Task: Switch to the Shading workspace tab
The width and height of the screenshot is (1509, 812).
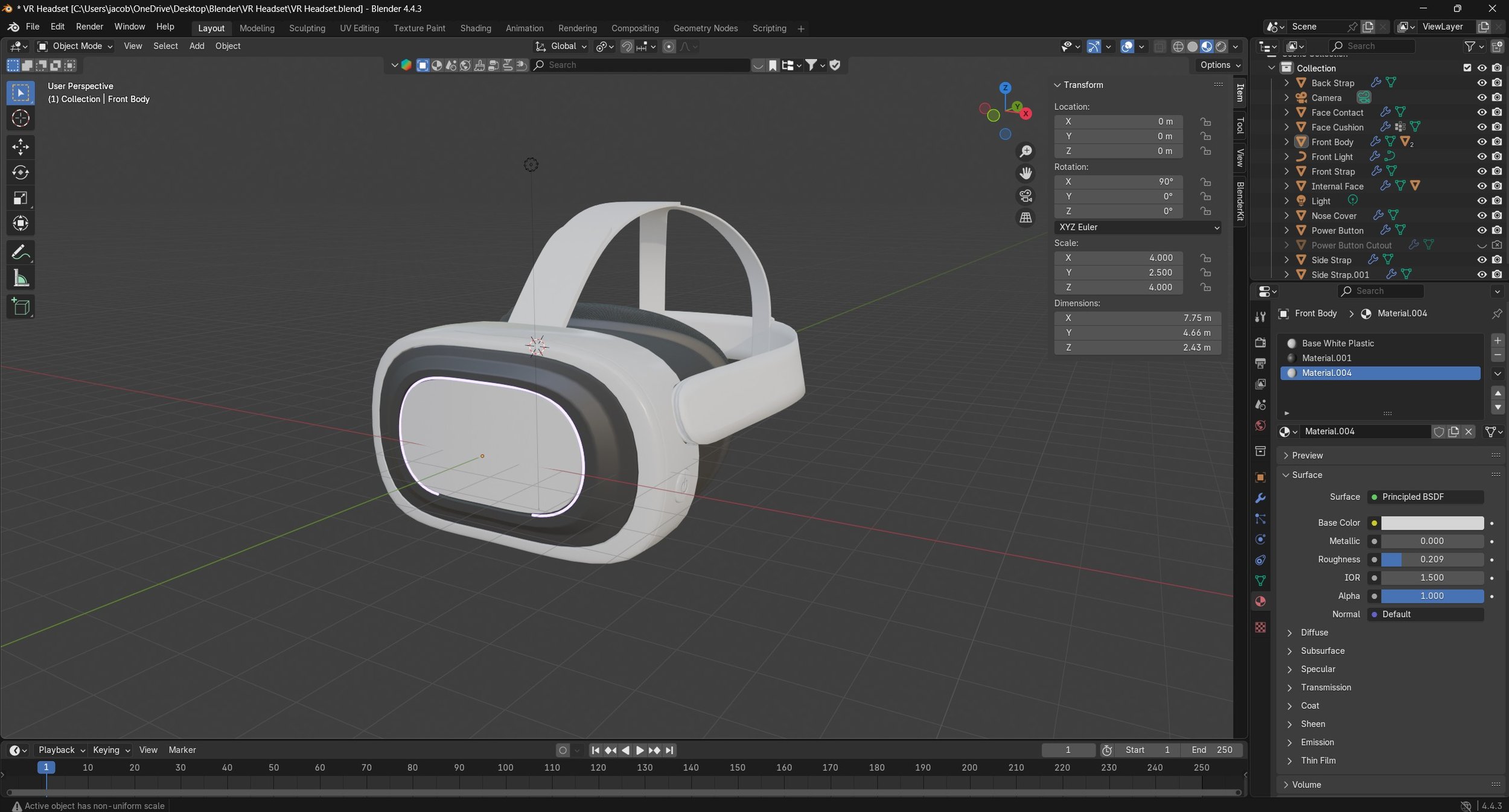Action: [475, 28]
